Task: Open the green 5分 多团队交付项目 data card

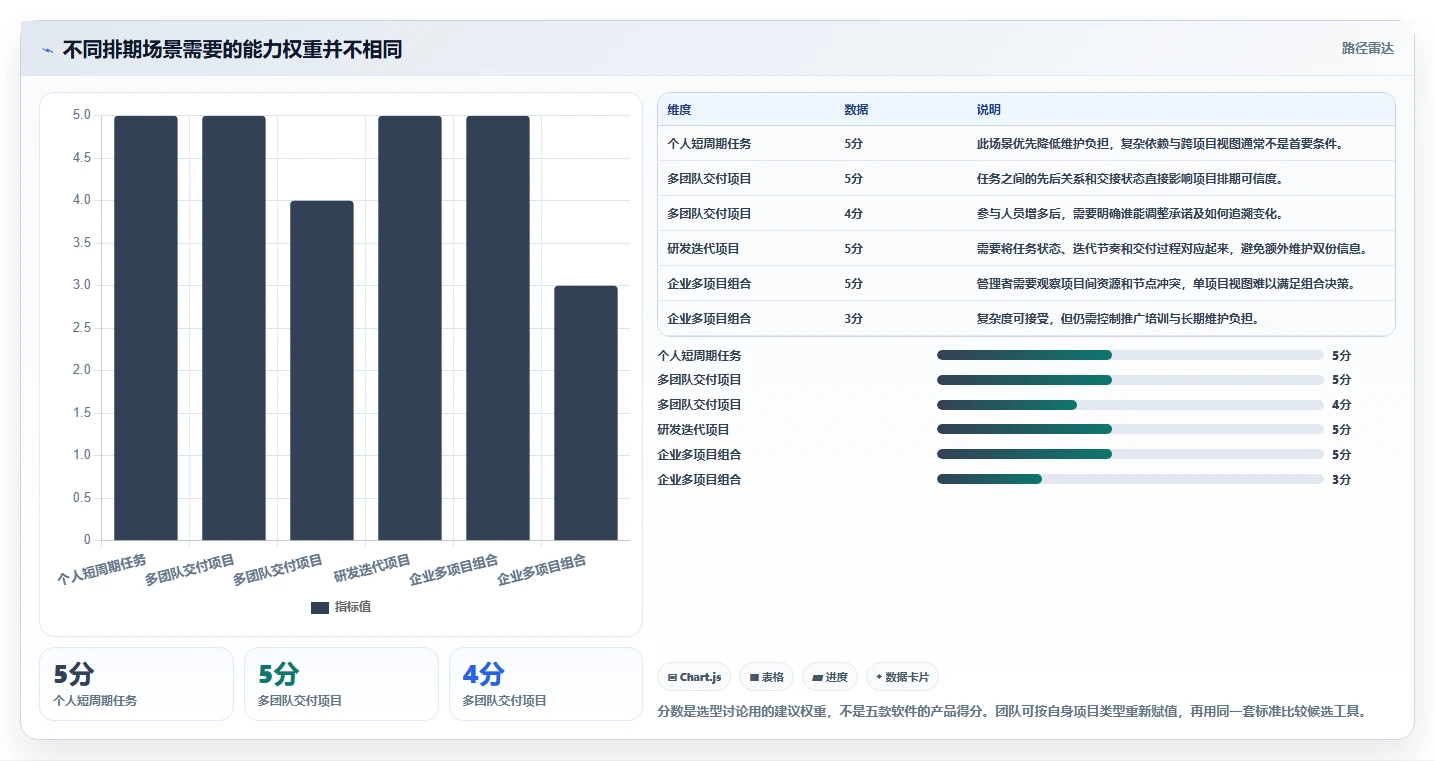Action: pyautogui.click(x=341, y=684)
